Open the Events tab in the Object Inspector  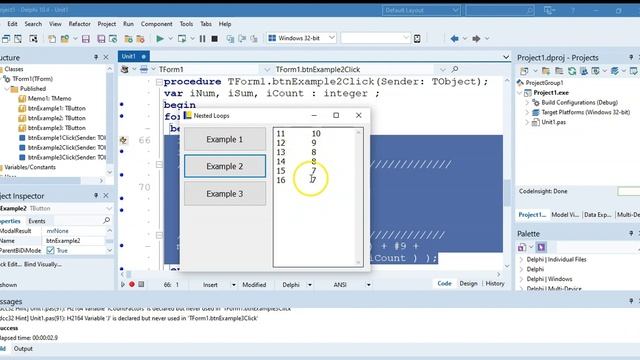click(37, 221)
